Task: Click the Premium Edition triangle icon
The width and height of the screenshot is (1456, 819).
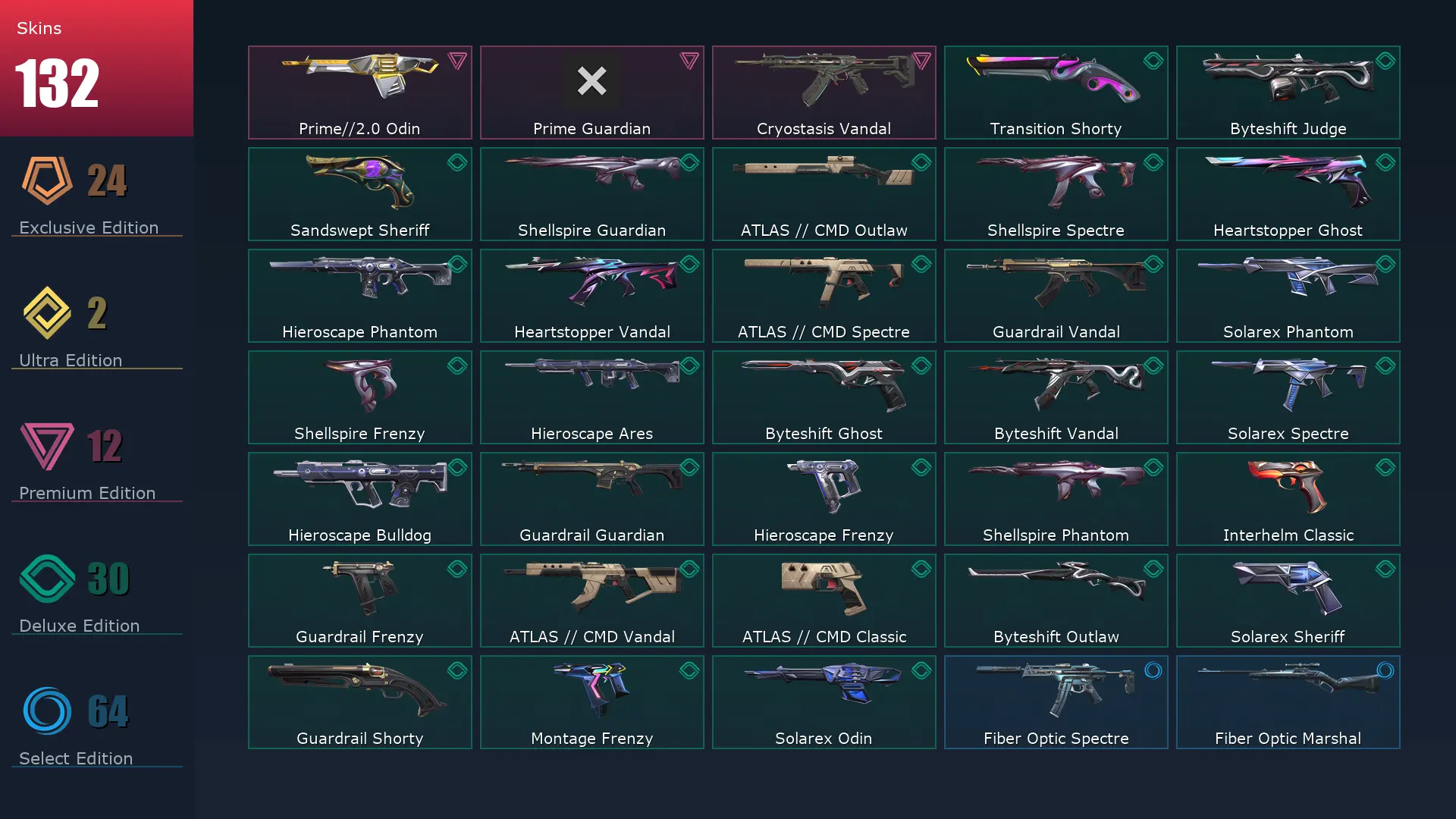Action: pyautogui.click(x=47, y=446)
